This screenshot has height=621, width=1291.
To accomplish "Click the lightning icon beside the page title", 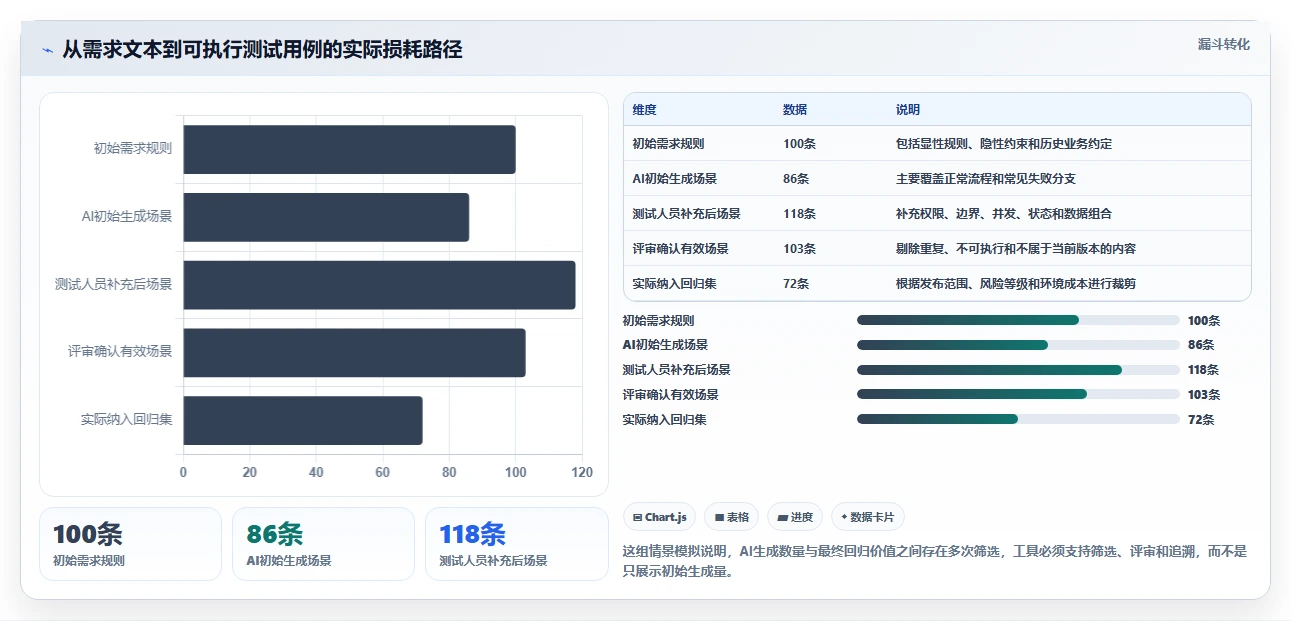I will 47,50.
